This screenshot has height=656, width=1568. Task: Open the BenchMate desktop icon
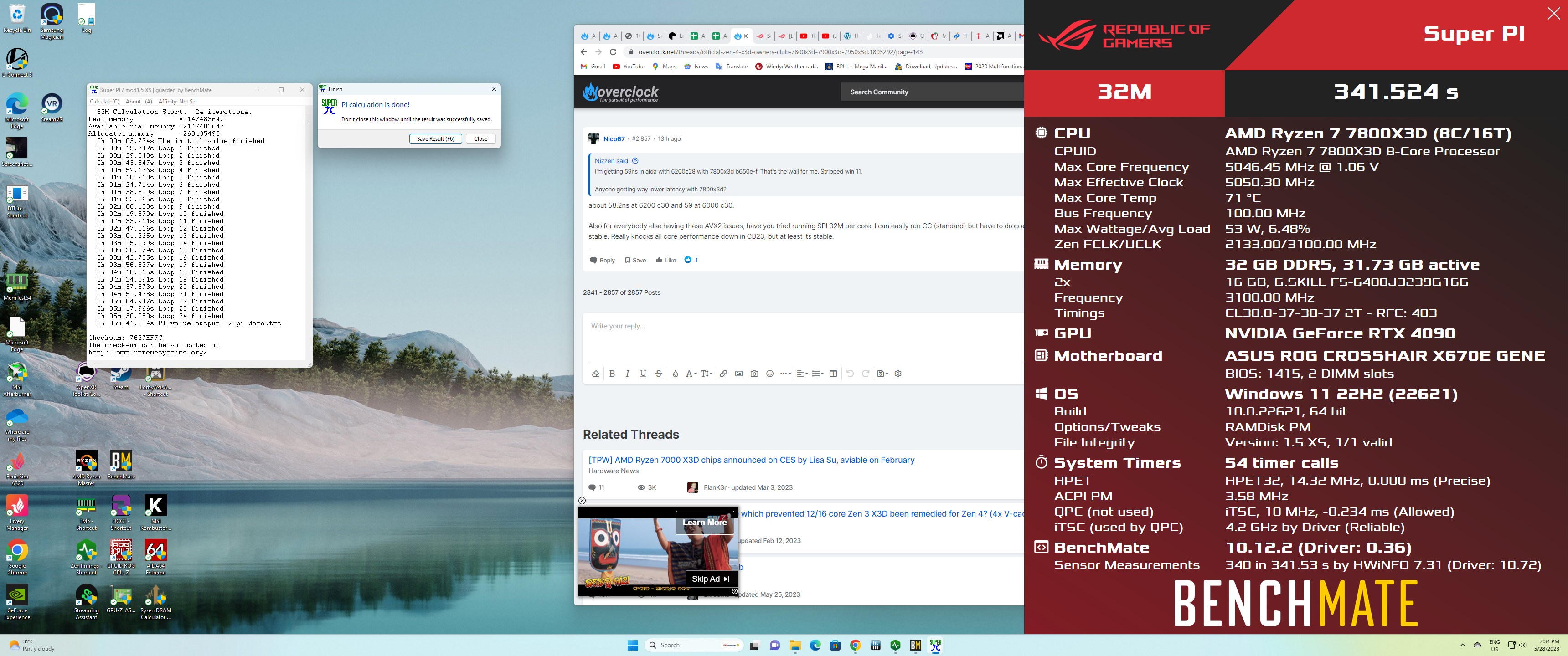(120, 465)
